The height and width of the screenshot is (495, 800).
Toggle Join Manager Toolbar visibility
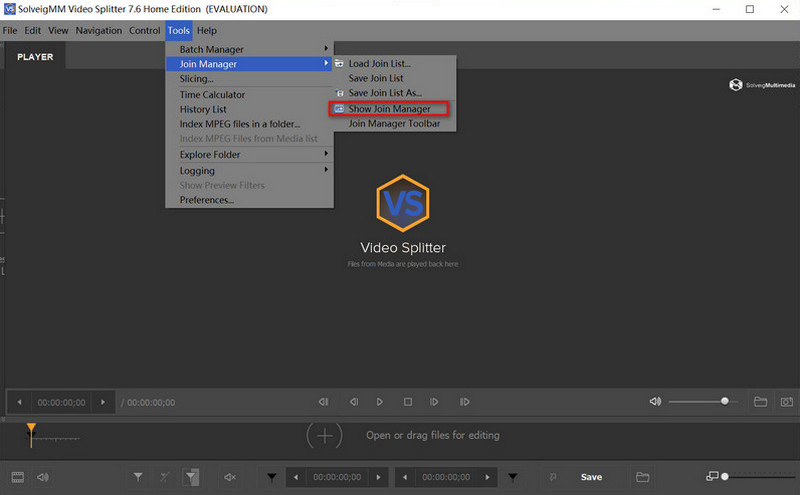pyautogui.click(x=393, y=124)
